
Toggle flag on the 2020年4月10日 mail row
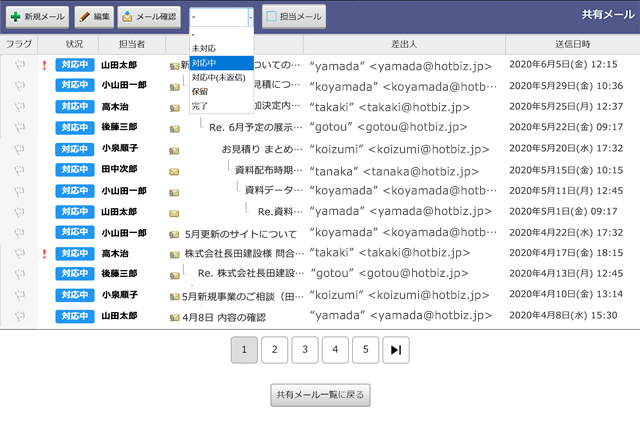click(20, 295)
